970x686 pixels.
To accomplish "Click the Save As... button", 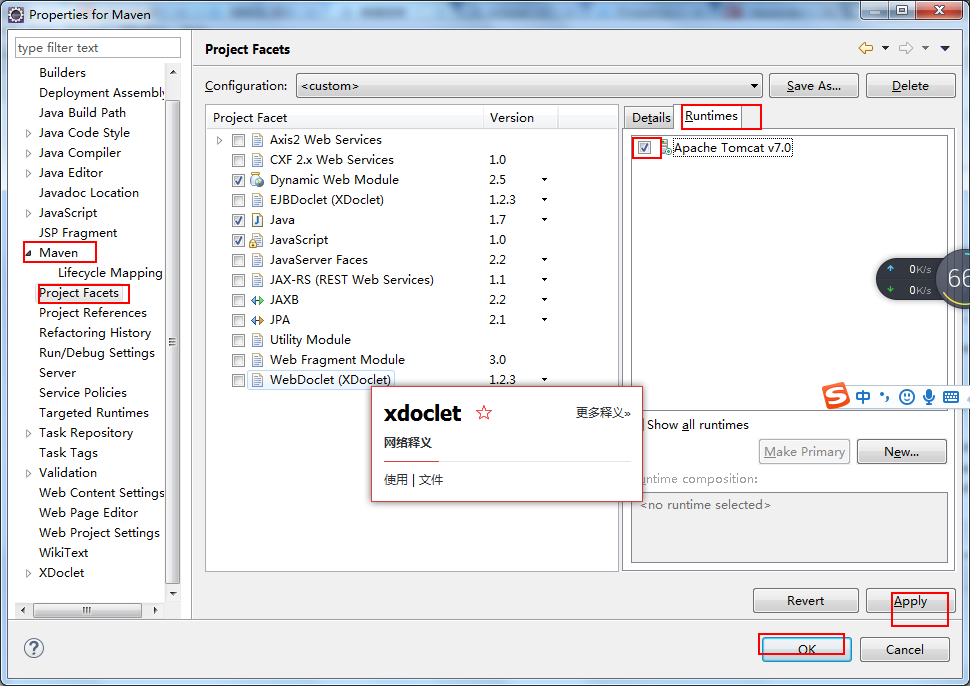I will 813,85.
